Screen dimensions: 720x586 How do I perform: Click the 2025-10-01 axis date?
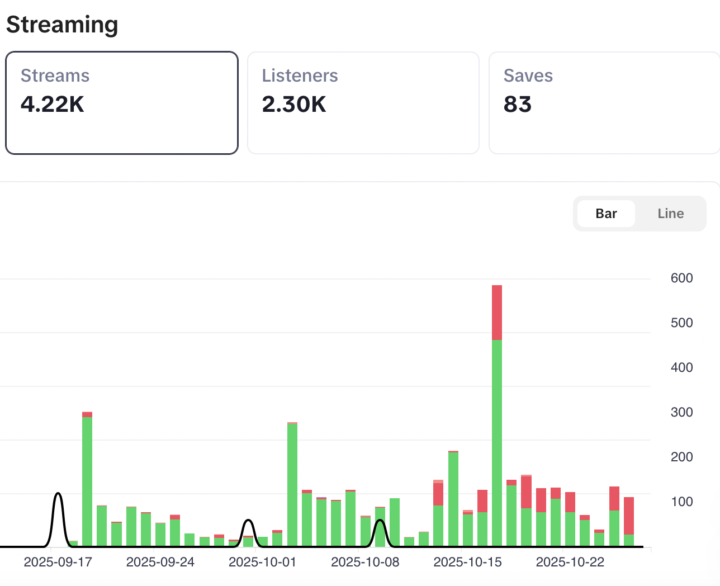263,562
